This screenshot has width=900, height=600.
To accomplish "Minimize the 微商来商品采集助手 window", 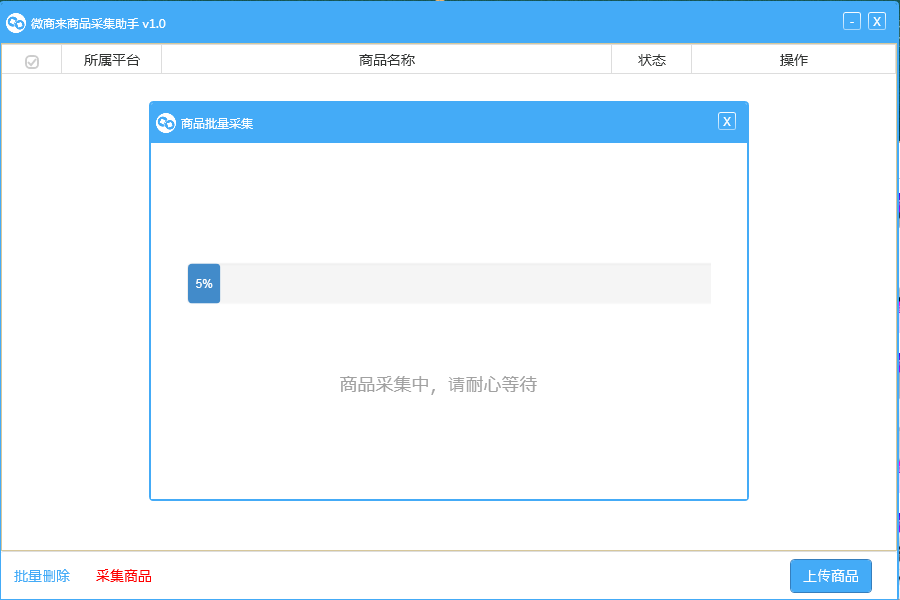I will (x=852, y=21).
